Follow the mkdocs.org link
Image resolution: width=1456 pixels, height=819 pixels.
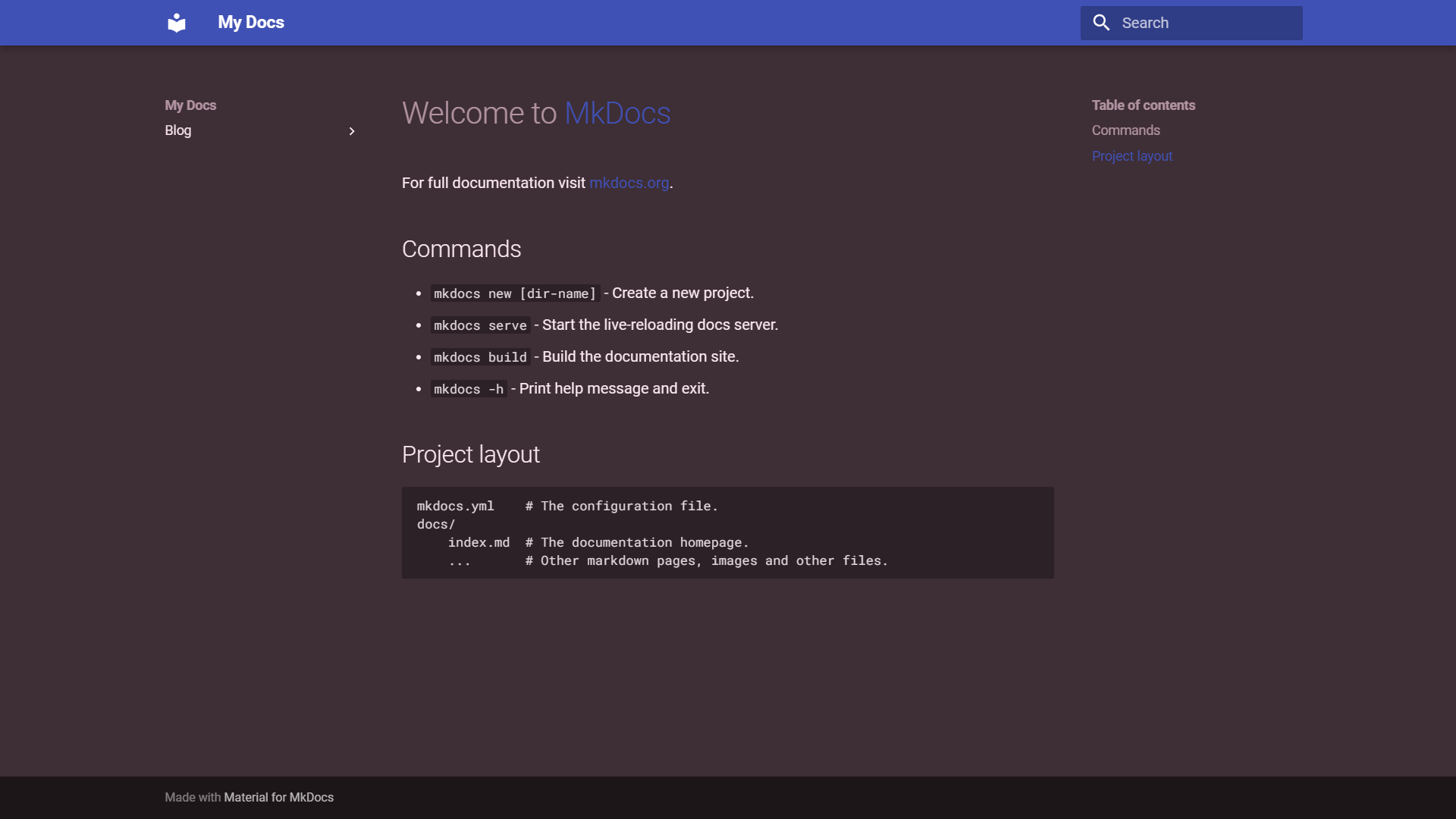[x=629, y=183]
